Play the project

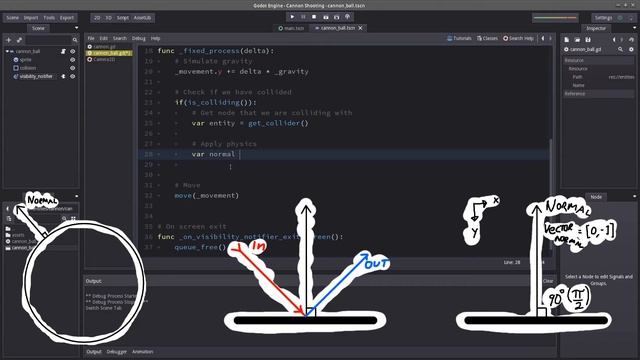tap(292, 17)
